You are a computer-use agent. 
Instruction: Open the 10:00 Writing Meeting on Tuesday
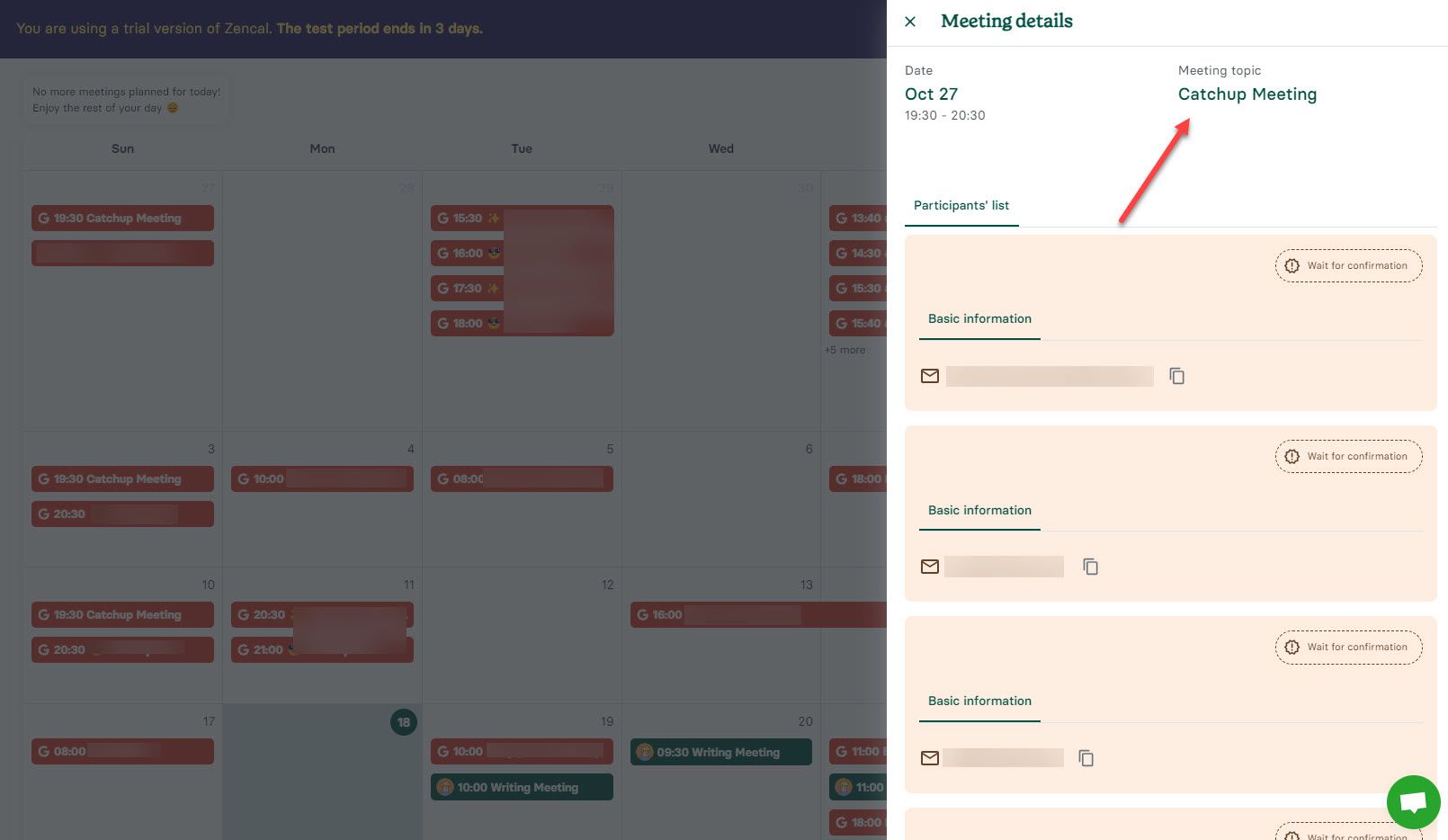pyautogui.click(x=522, y=787)
